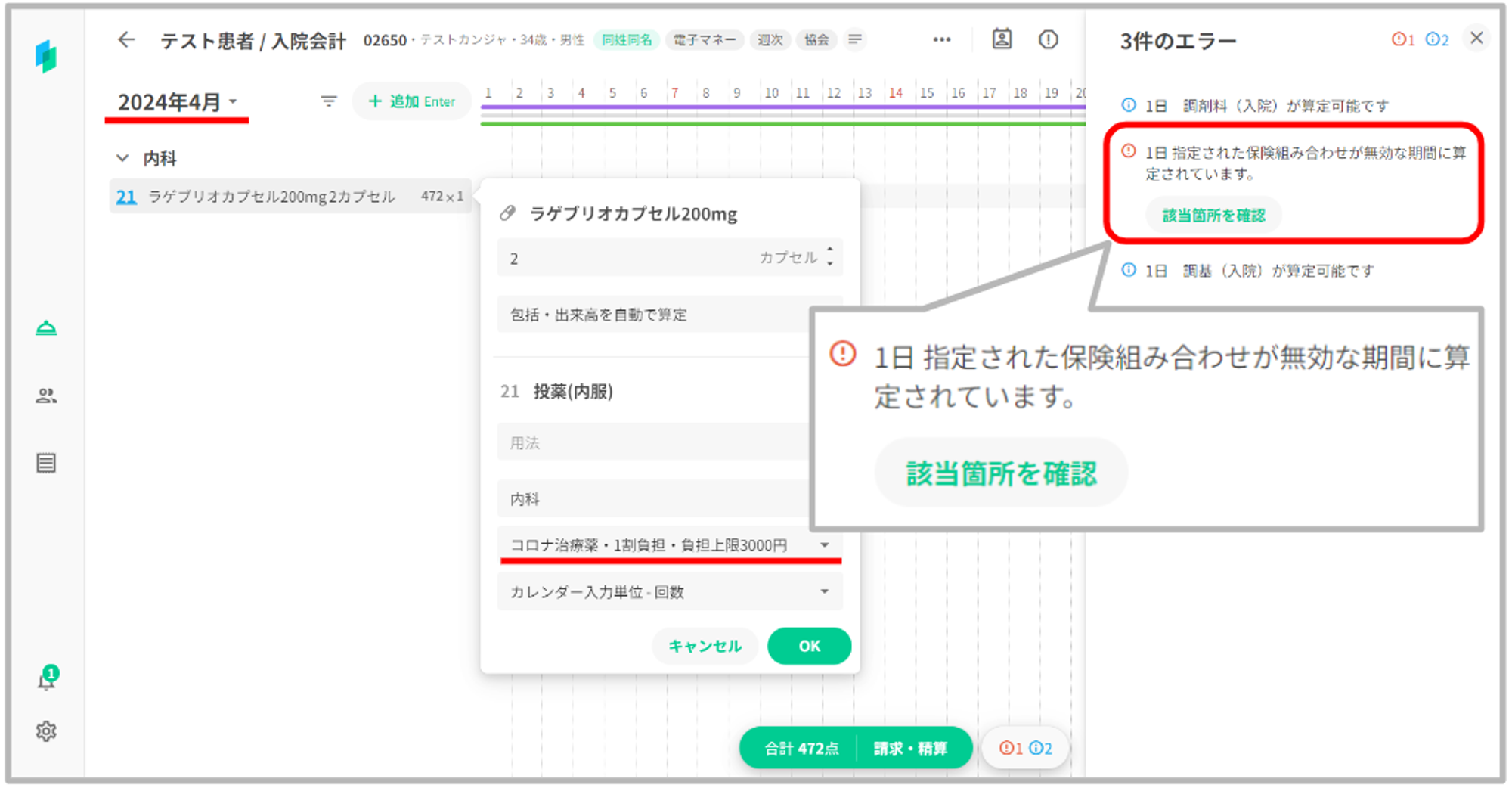The height and width of the screenshot is (788, 1512).
Task: Open the 2024年4月 month dropdown
Action: tap(177, 102)
